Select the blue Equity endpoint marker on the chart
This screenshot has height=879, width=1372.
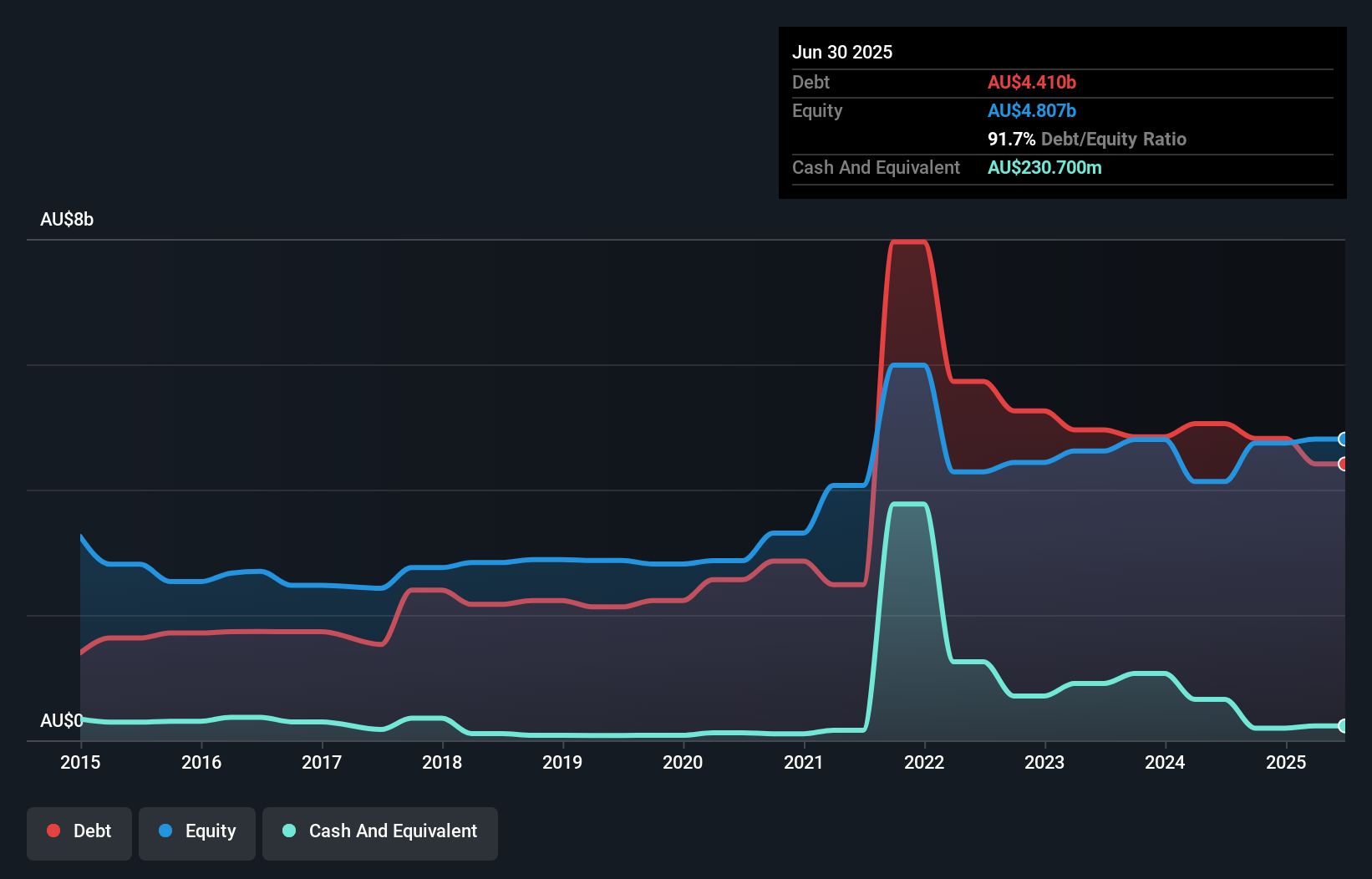coord(1343,439)
